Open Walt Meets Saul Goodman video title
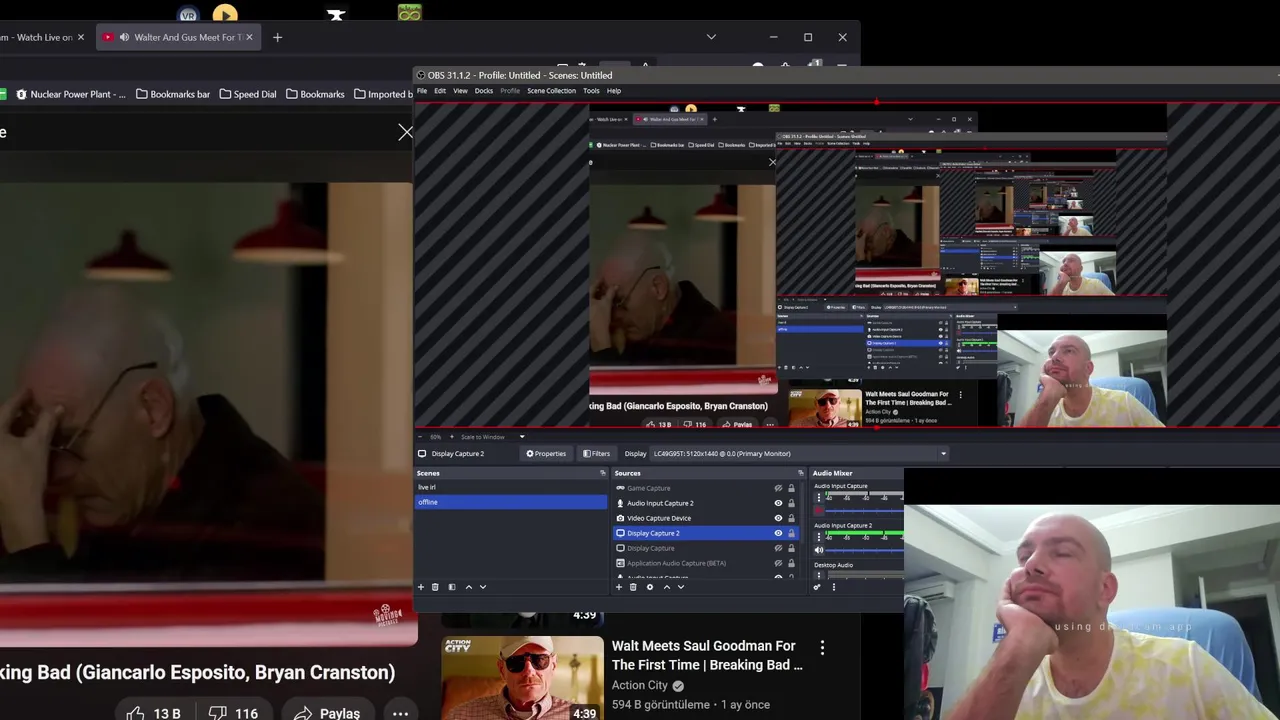Screen dimensions: 1280x720 point(707,655)
